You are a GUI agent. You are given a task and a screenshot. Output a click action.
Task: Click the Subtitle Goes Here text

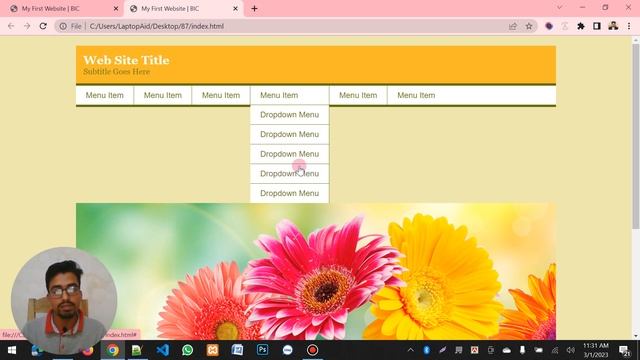(116, 71)
